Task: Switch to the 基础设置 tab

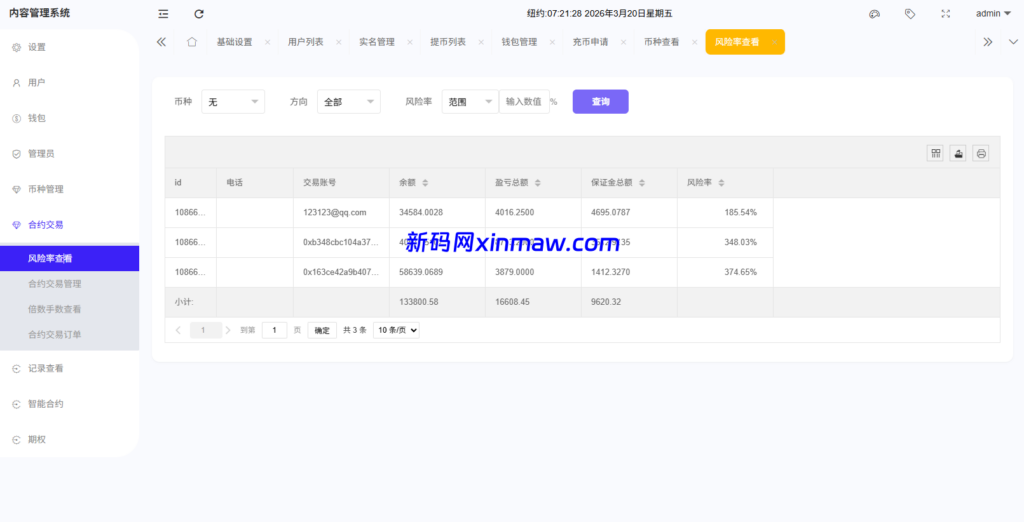Action: click(234, 42)
